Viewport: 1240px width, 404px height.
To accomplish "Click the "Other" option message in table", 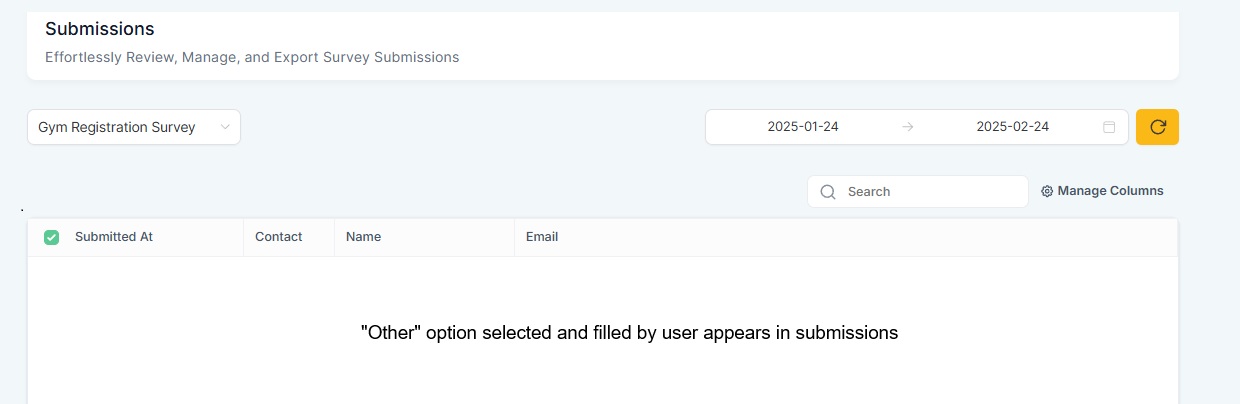I will tap(630, 333).
